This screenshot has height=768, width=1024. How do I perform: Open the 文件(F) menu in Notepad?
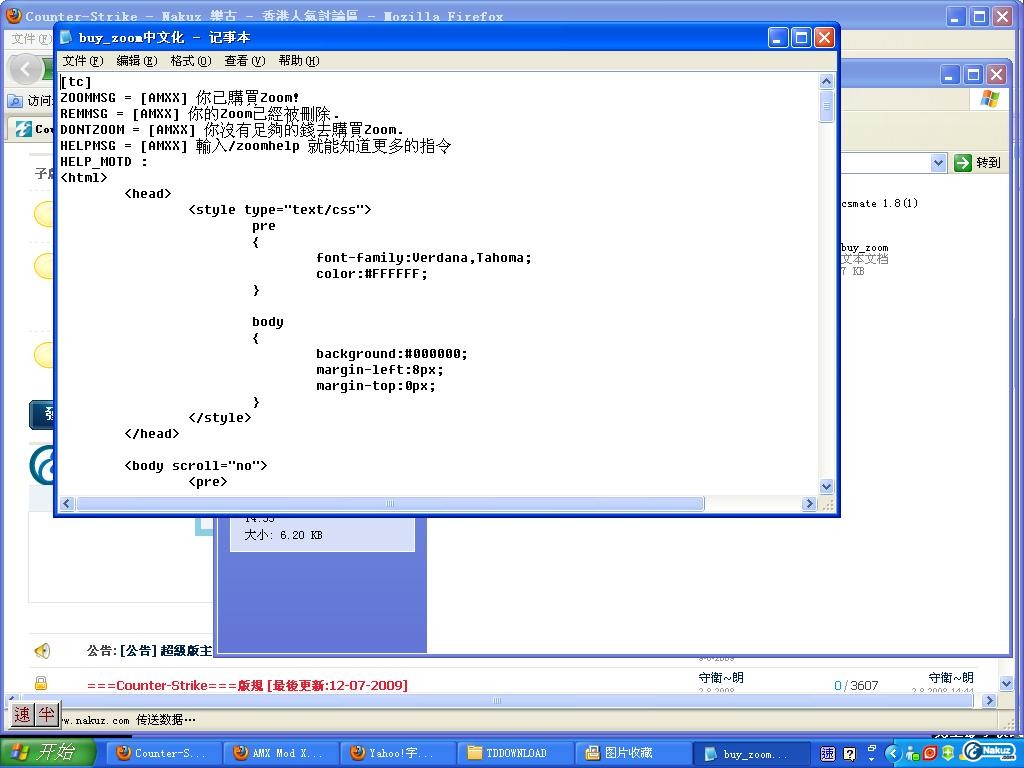click(82, 61)
